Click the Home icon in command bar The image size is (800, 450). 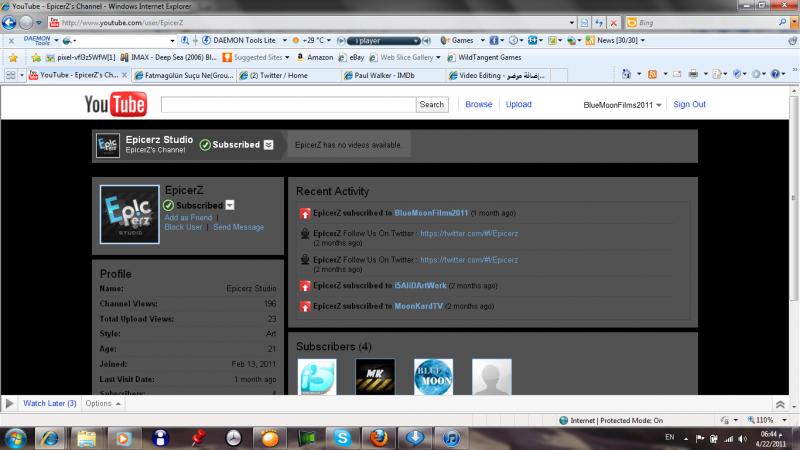pos(627,74)
